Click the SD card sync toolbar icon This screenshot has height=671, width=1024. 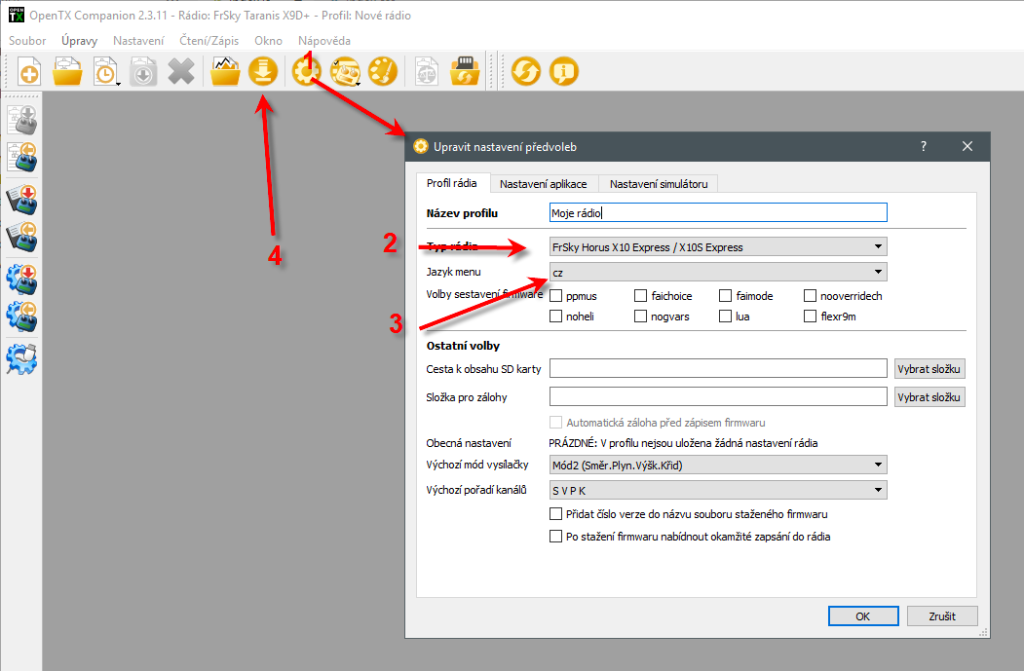[462, 72]
